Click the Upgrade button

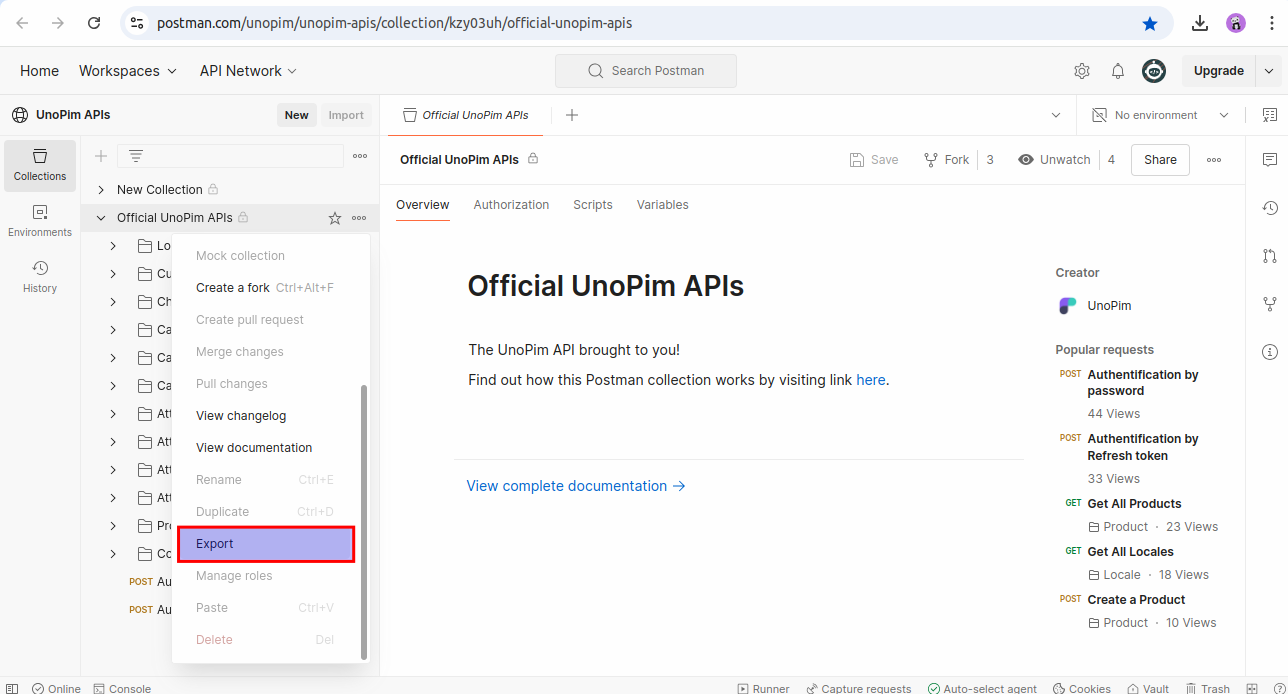pos(1219,71)
